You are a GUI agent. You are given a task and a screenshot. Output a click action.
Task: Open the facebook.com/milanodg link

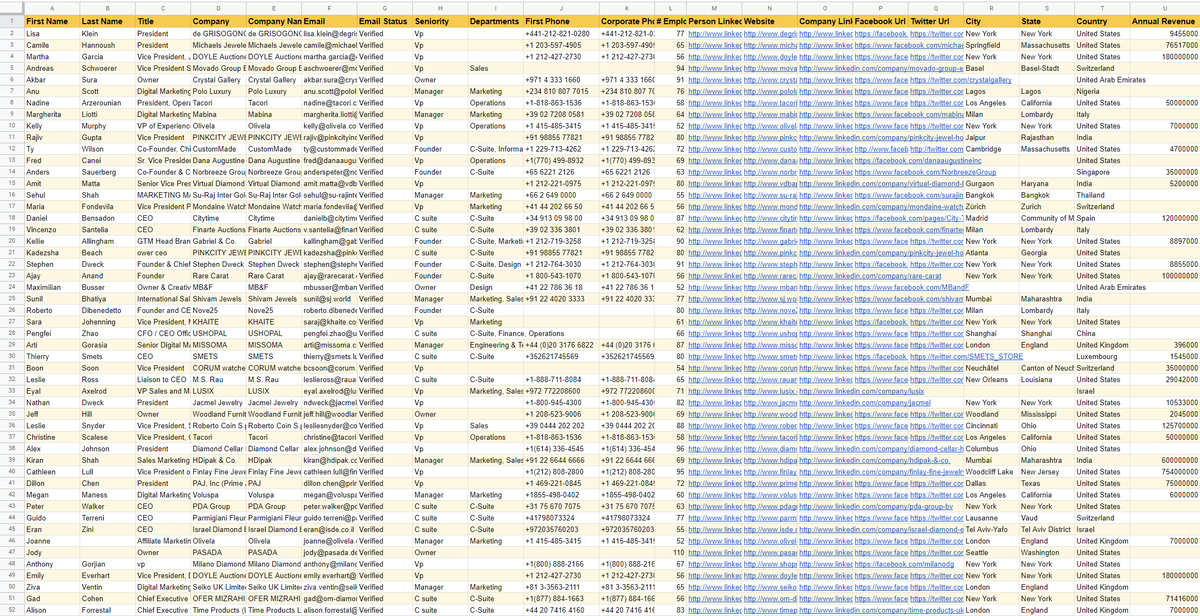[903, 564]
